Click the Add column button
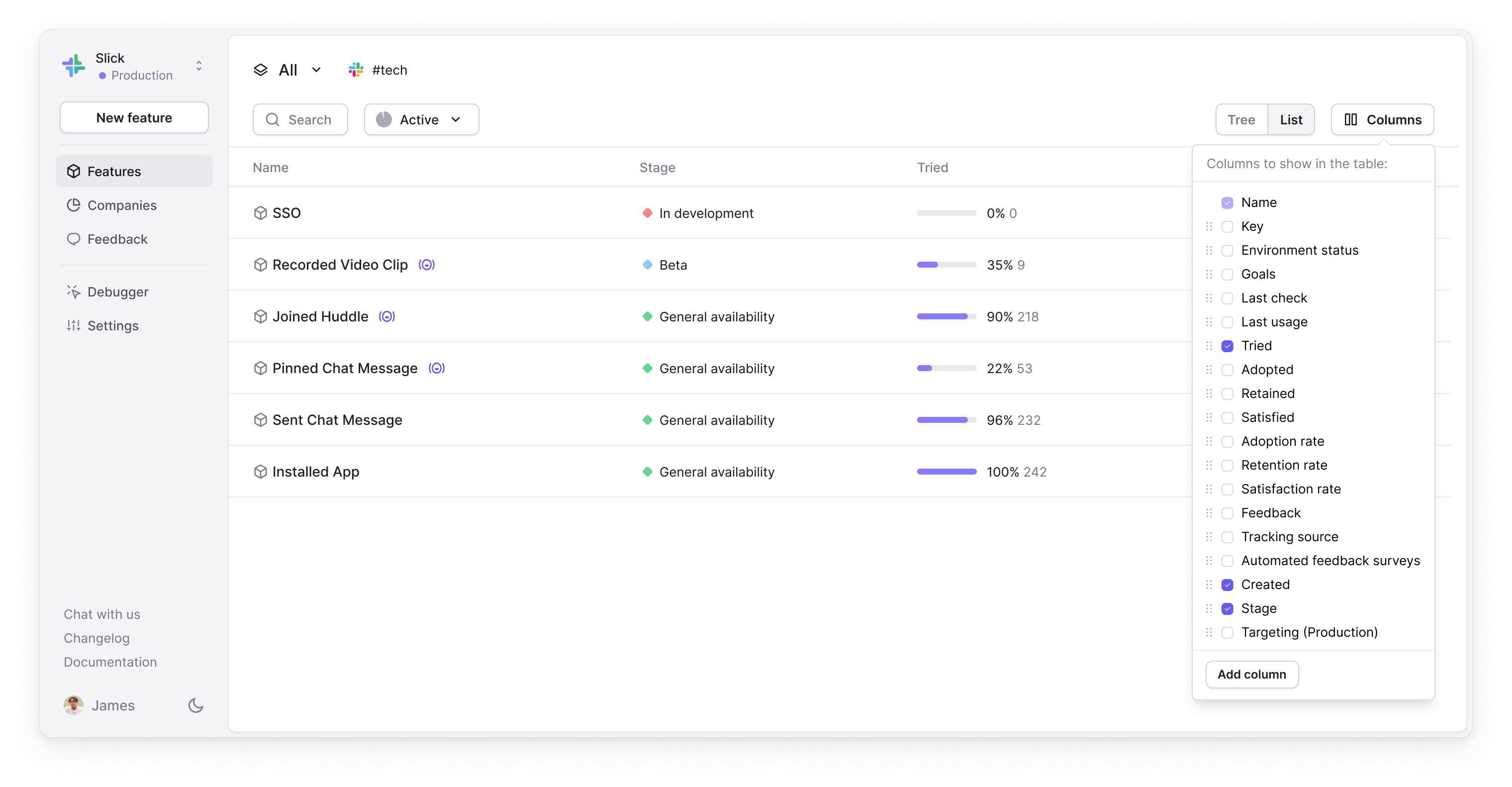 click(1251, 674)
